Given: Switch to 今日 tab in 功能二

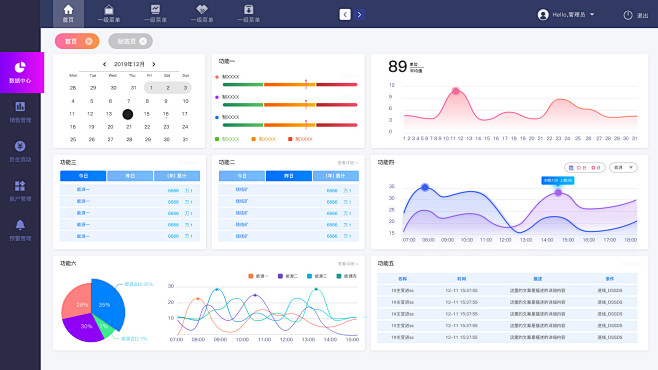Looking at the screenshot, I should [242, 176].
